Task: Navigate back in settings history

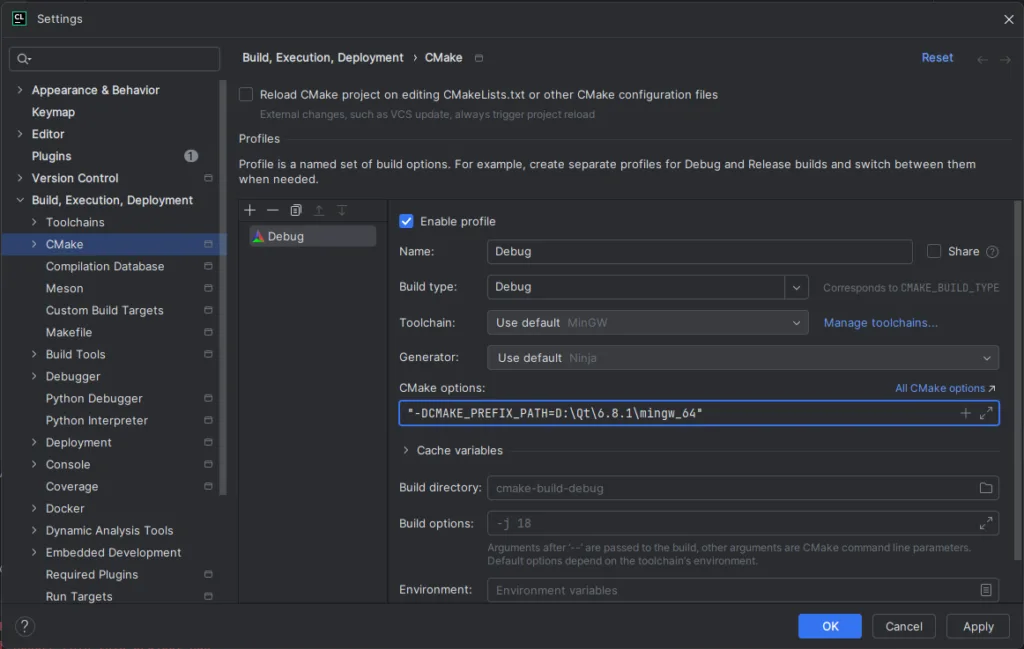Action: pos(982,59)
